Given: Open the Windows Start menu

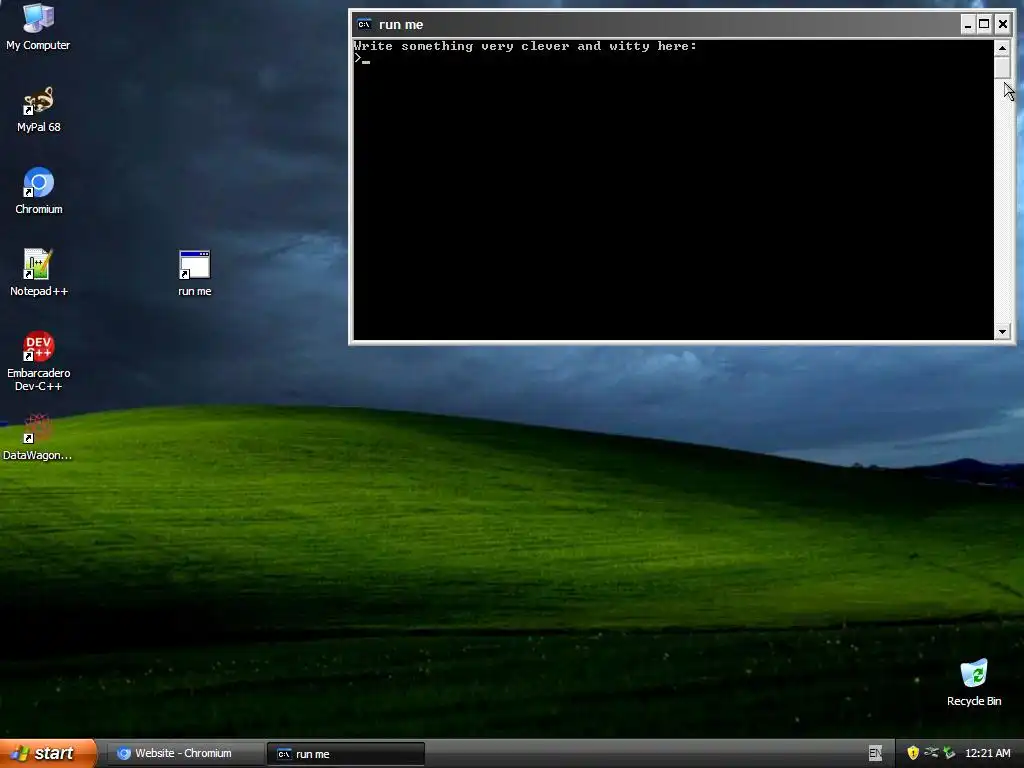Looking at the screenshot, I should click(x=48, y=753).
